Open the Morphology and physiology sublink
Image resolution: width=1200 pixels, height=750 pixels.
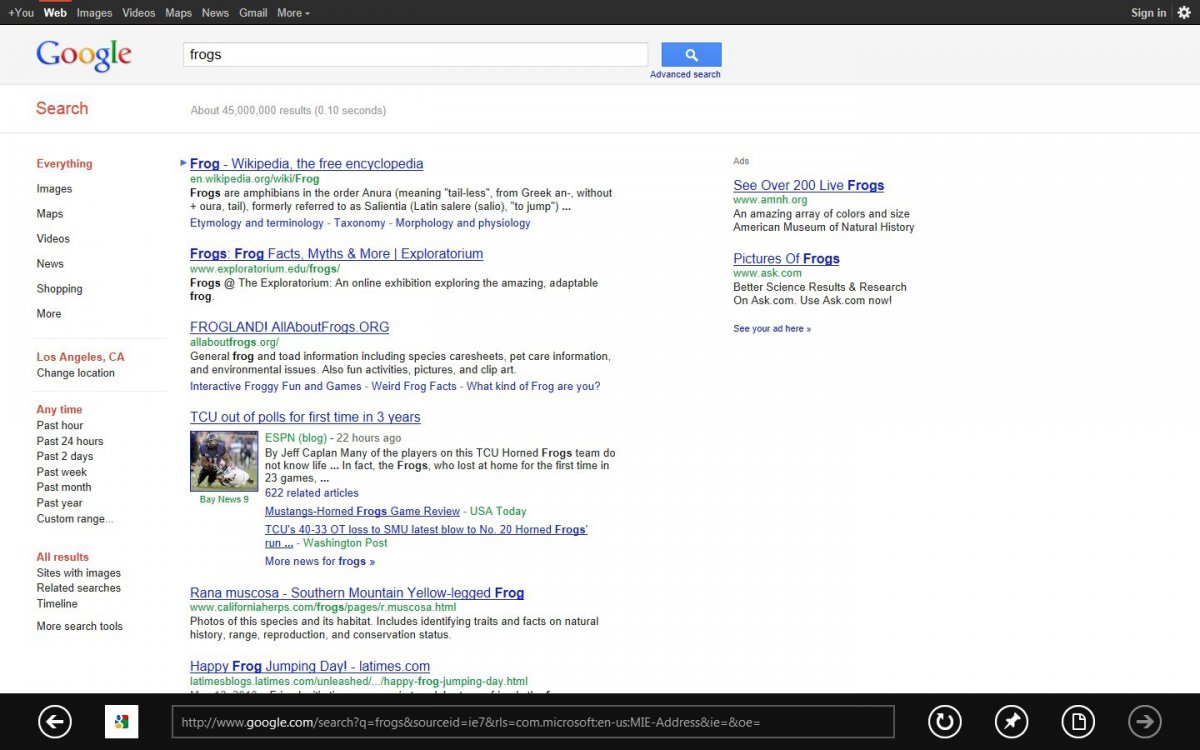pyautogui.click(x=463, y=223)
